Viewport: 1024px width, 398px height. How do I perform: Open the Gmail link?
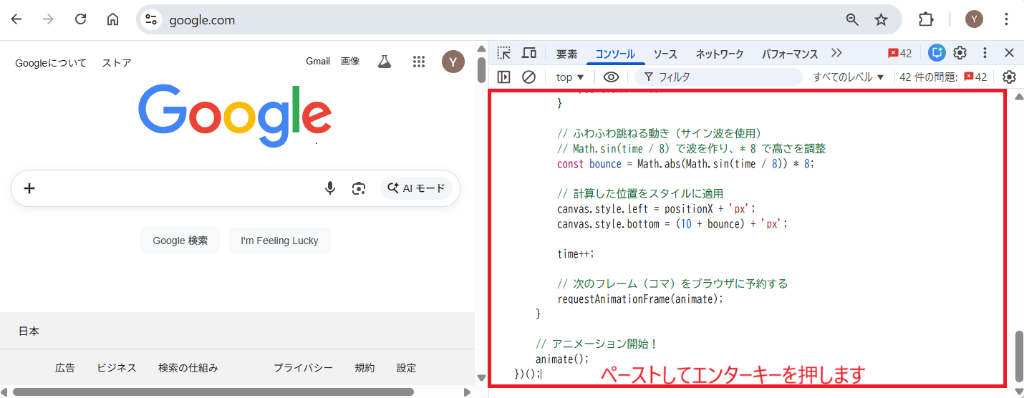click(x=318, y=61)
